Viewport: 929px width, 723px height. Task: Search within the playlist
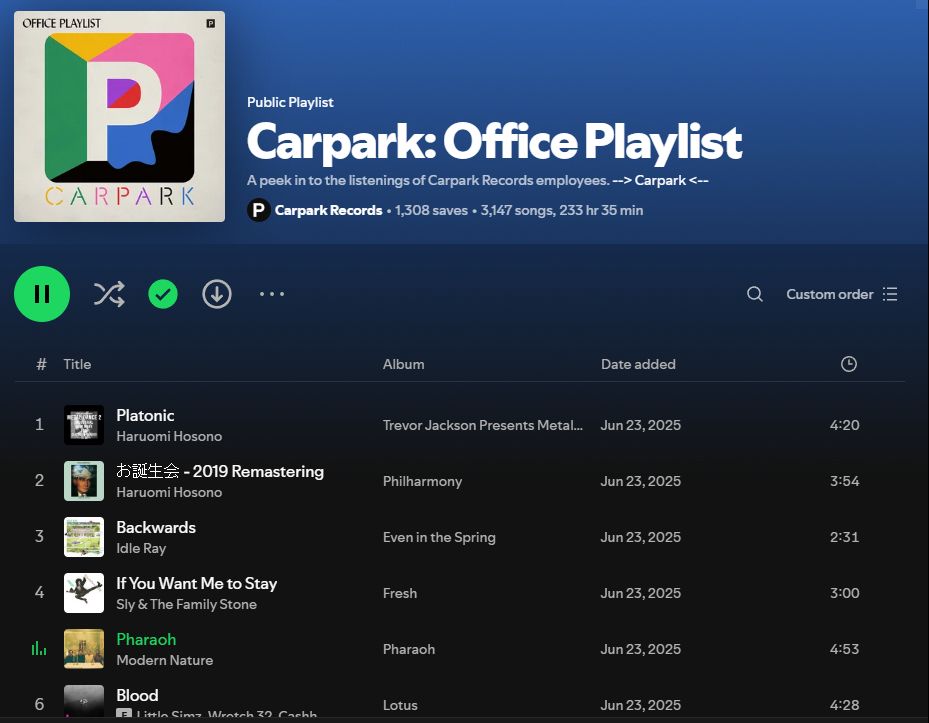755,294
